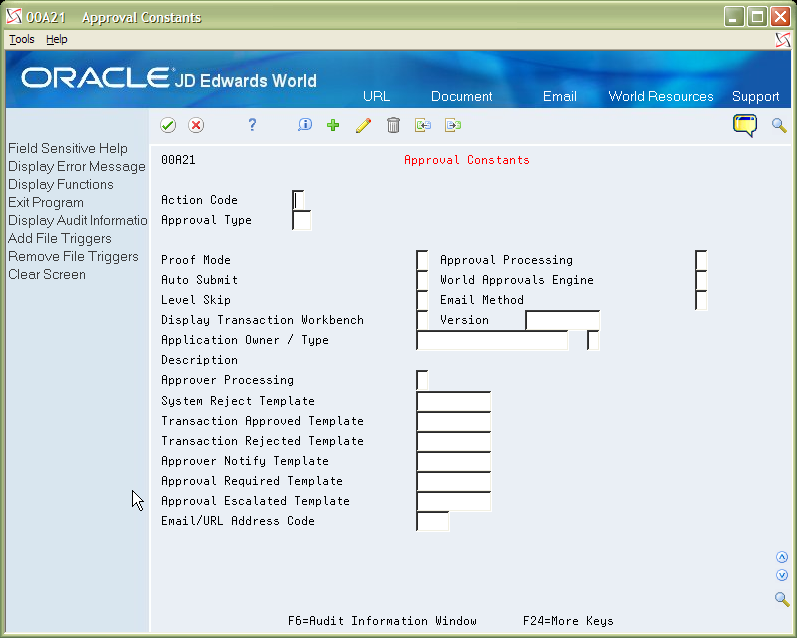This screenshot has width=797, height=638.
Task: Click the Approval Processing field
Action: 701,260
